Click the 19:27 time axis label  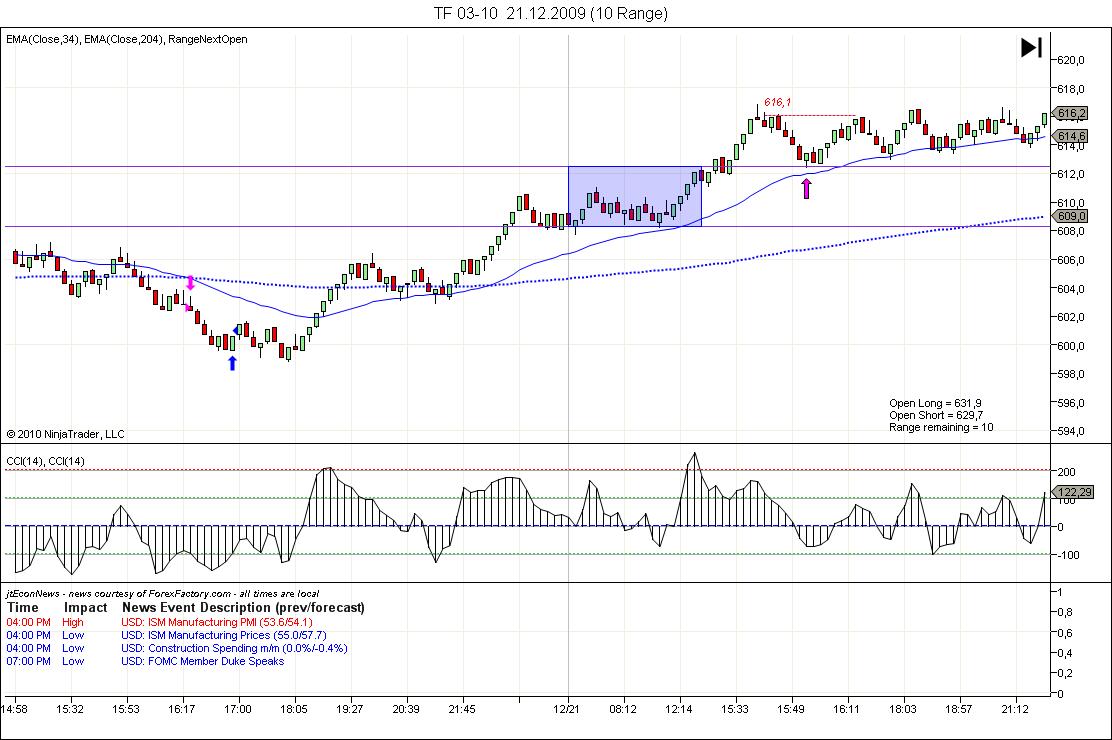tap(350, 709)
